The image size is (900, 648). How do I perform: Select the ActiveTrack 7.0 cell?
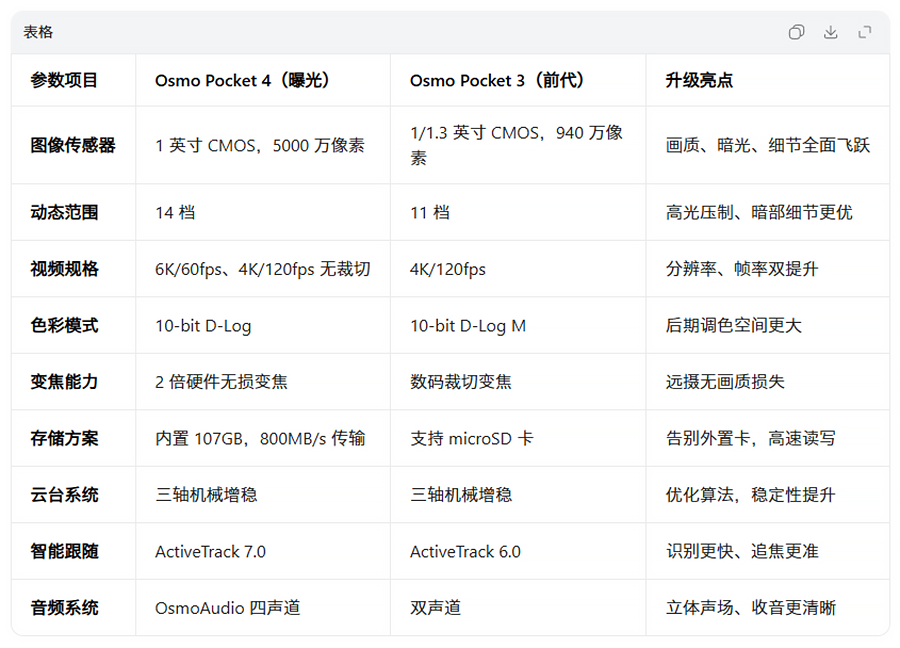pos(209,551)
